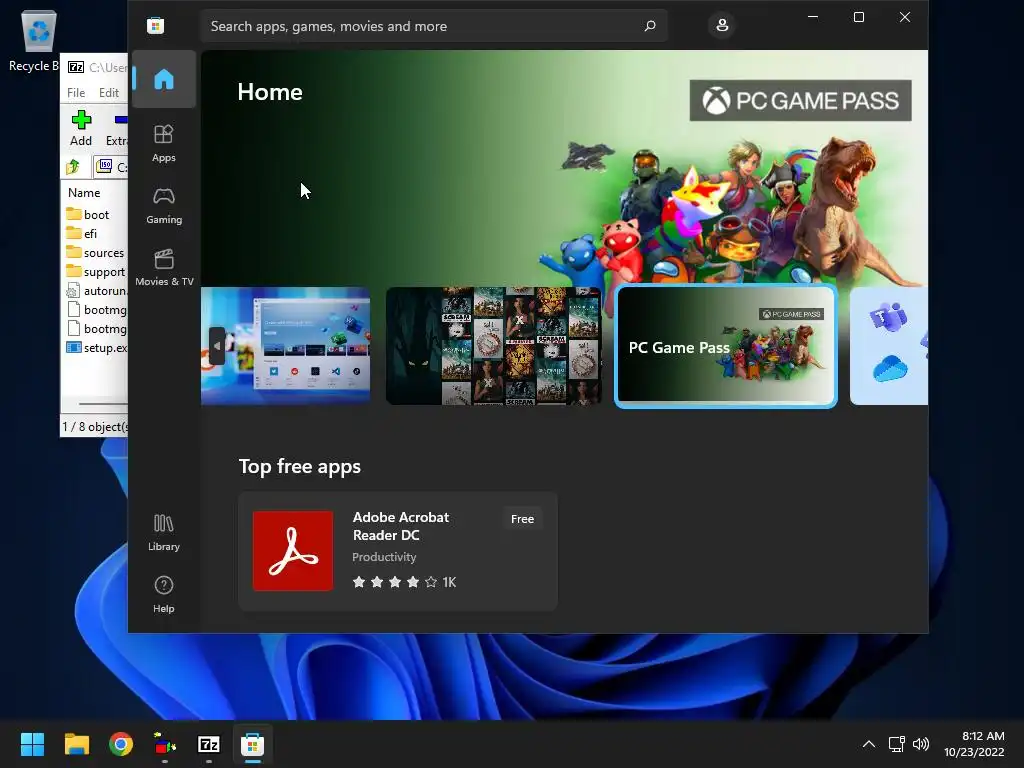The height and width of the screenshot is (768, 1024).
Task: Open the Movies & TV section
Action: pos(164,268)
